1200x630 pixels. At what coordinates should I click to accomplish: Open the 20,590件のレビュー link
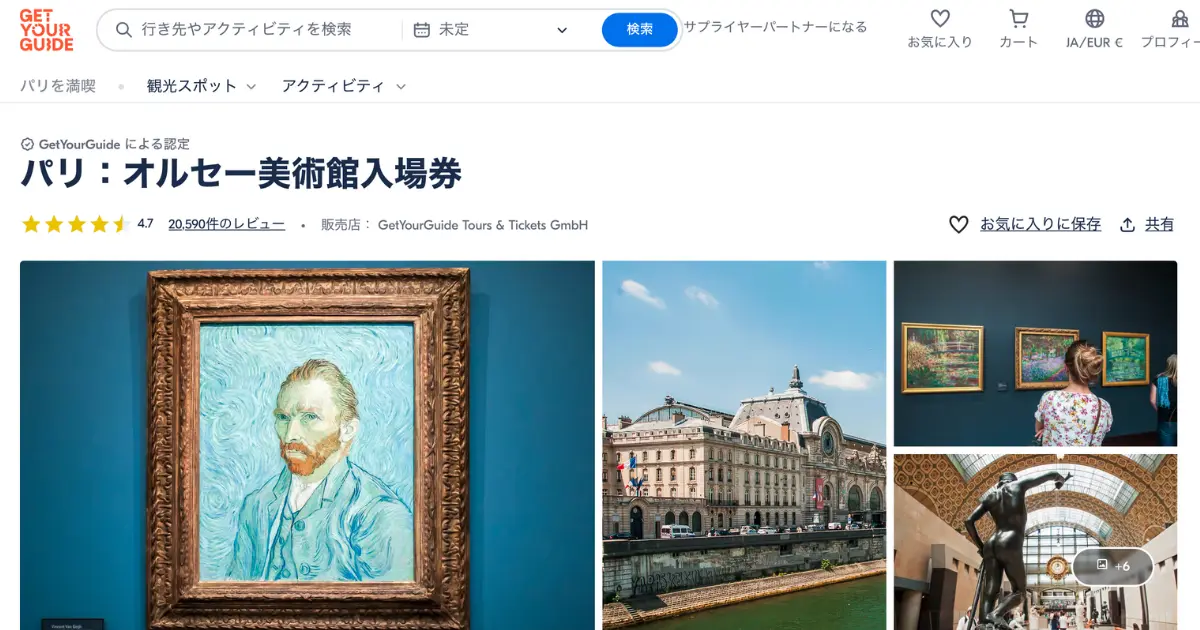click(x=227, y=225)
